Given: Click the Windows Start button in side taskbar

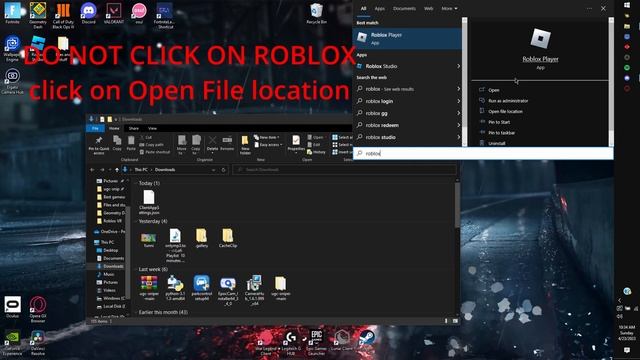Looking at the screenshot, I should point(627,5).
